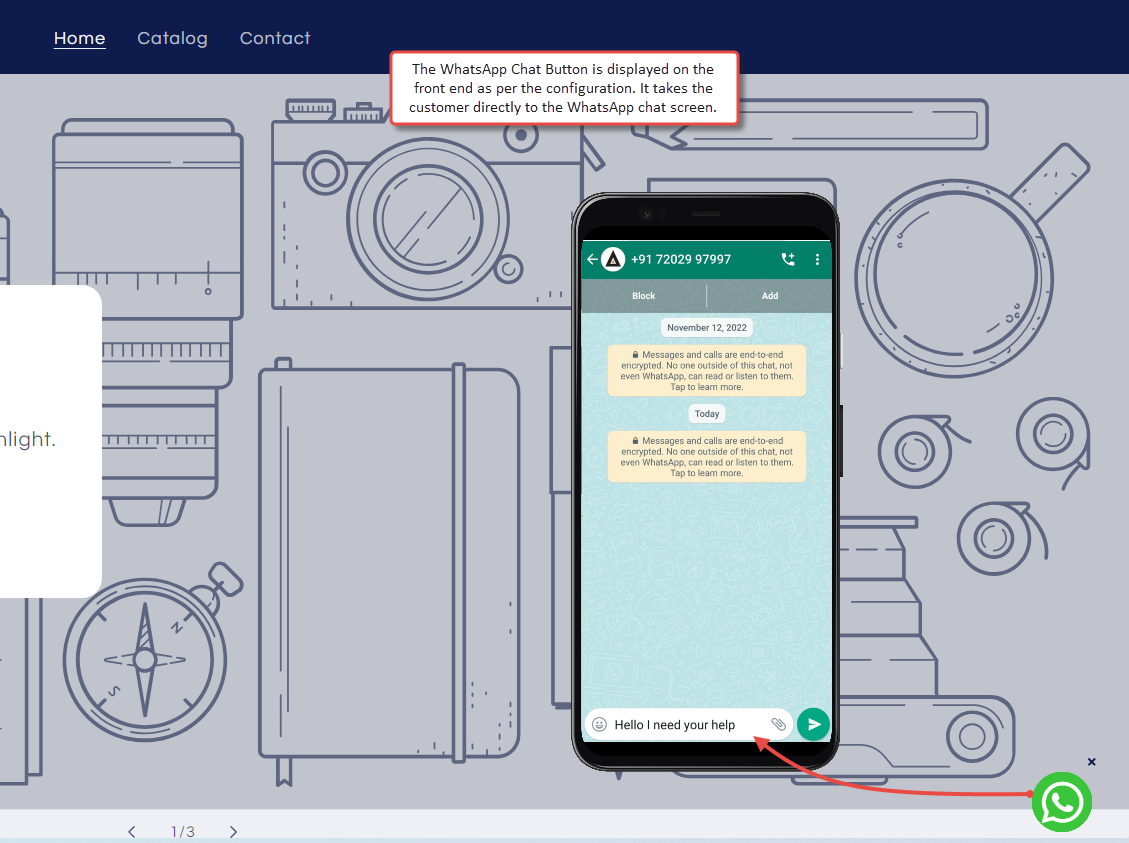
Task: Click the encryption notice under November 12, 2022
Action: (x=707, y=371)
